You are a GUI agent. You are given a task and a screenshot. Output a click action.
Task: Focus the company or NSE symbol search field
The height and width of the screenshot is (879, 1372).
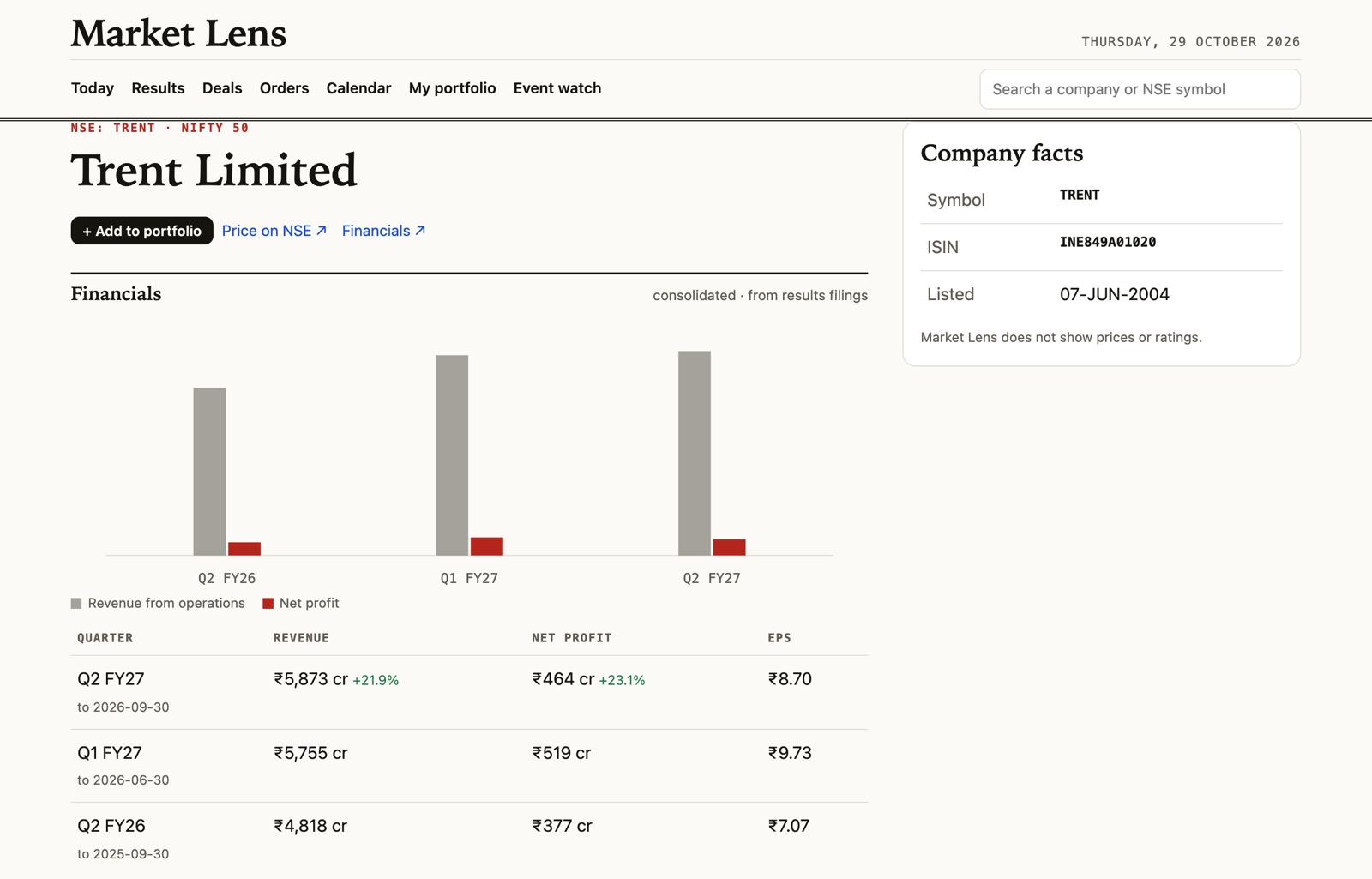[1140, 89]
